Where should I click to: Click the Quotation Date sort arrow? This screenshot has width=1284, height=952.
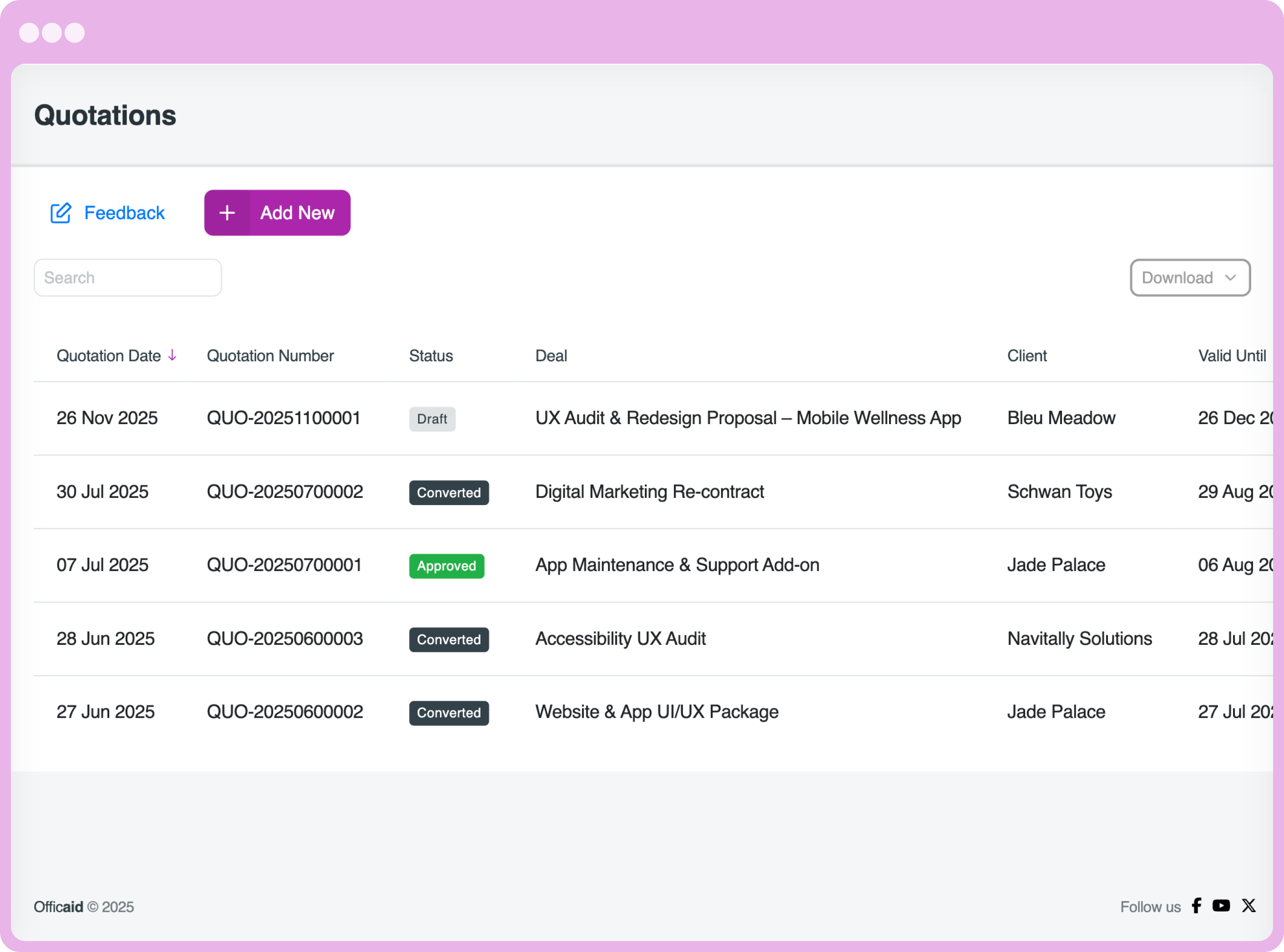point(172,355)
